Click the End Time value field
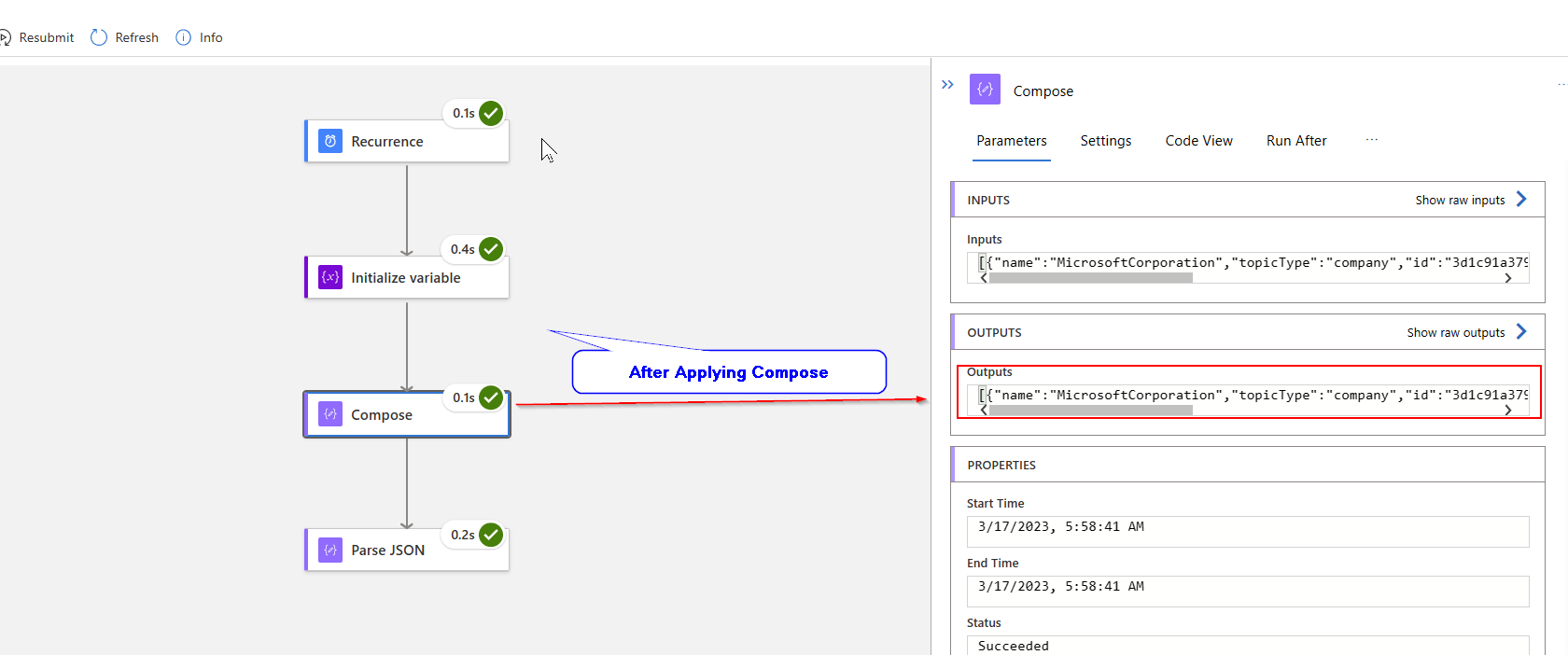The image size is (1568, 655). [x=1248, y=591]
